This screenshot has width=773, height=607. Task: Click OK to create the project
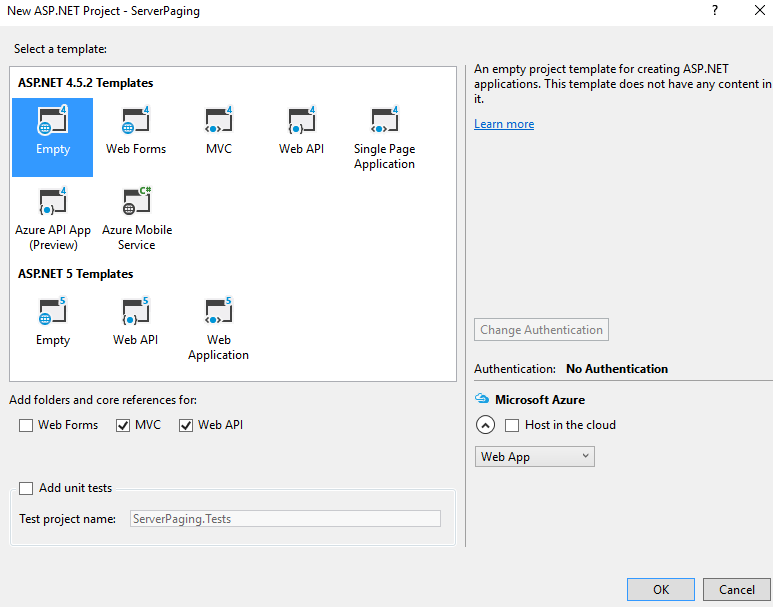click(660, 589)
